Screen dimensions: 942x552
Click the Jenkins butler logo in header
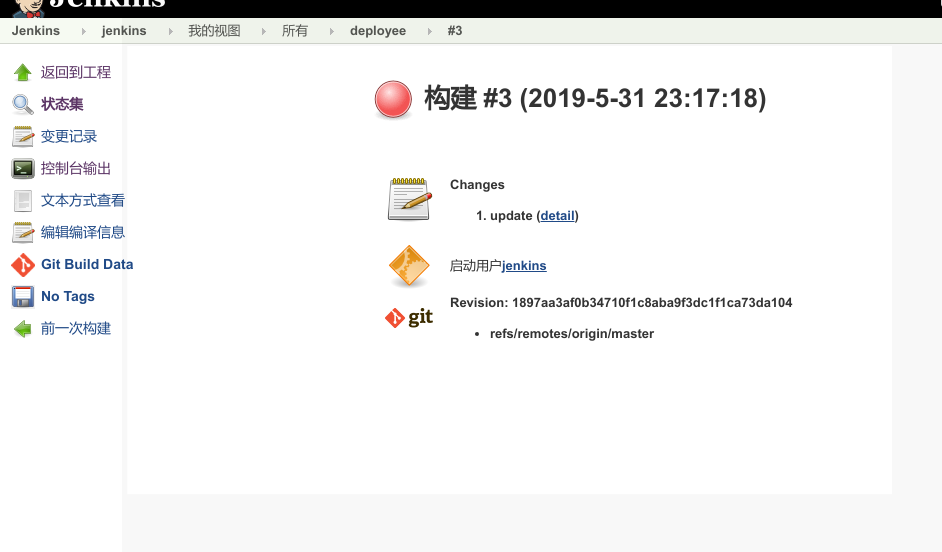coord(28,8)
